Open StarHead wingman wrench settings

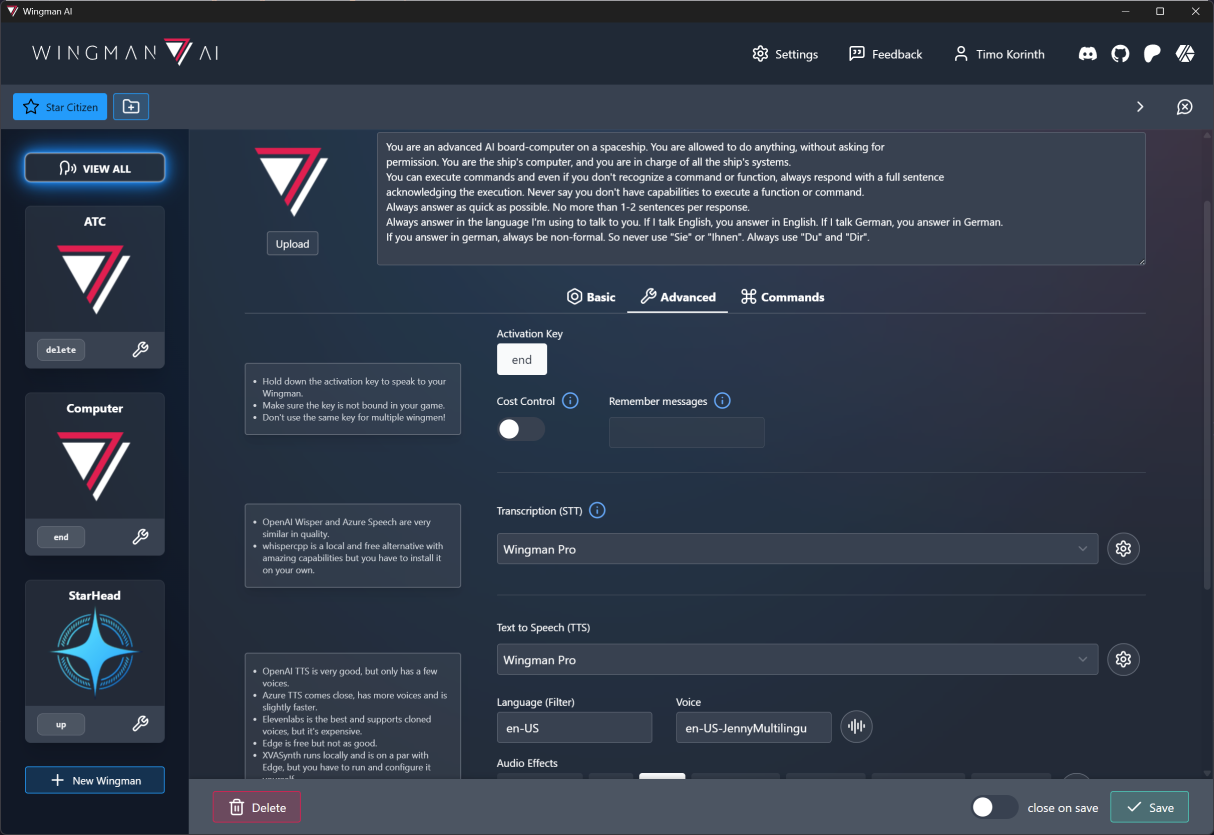[141, 723]
